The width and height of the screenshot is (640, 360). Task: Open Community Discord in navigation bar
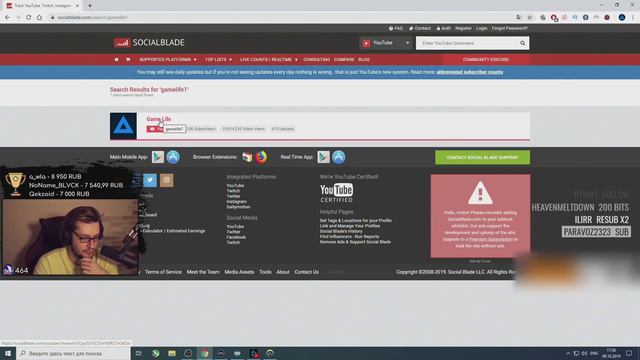tap(486, 60)
